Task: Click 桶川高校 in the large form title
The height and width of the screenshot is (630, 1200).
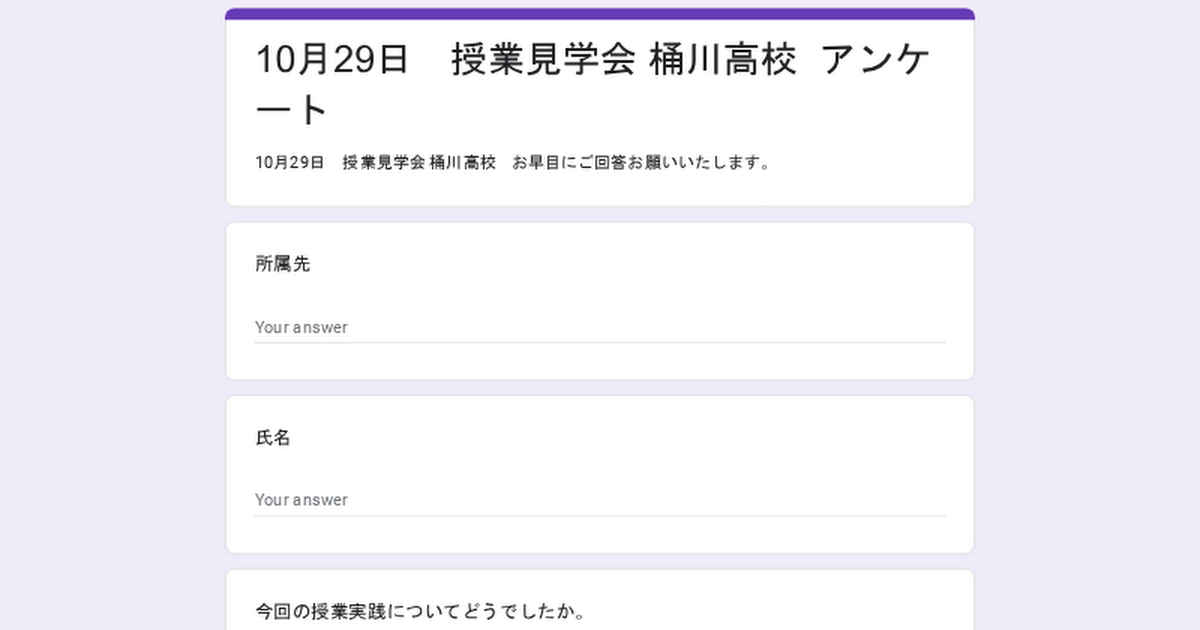Action: (723, 61)
